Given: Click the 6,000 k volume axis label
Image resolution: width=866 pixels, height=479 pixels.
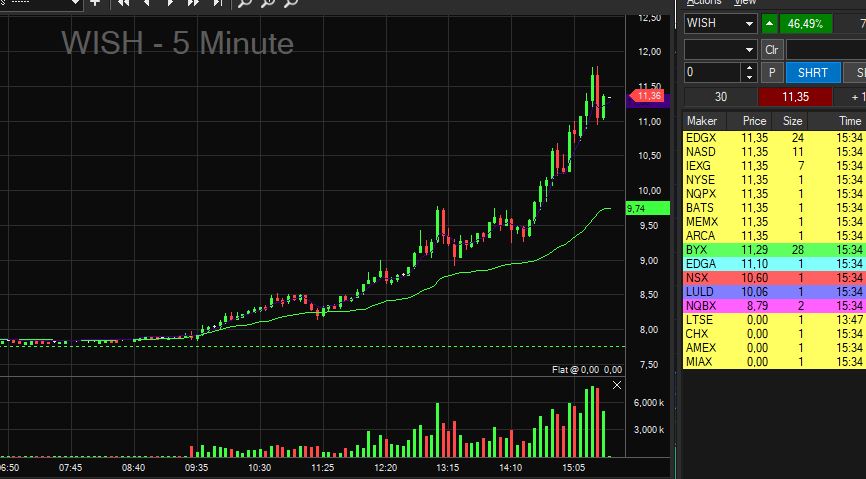Looking at the screenshot, I should [648, 402].
